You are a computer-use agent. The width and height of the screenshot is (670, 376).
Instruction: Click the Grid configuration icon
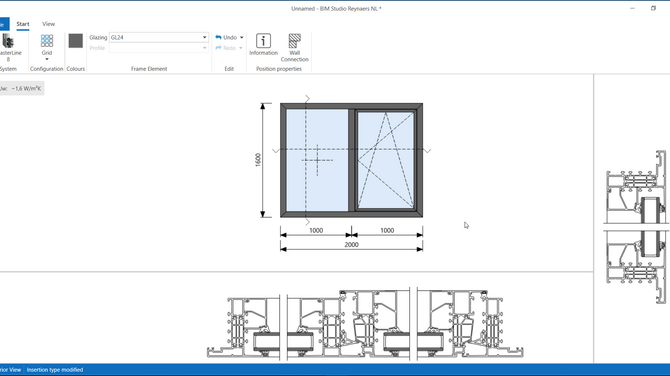(47, 41)
